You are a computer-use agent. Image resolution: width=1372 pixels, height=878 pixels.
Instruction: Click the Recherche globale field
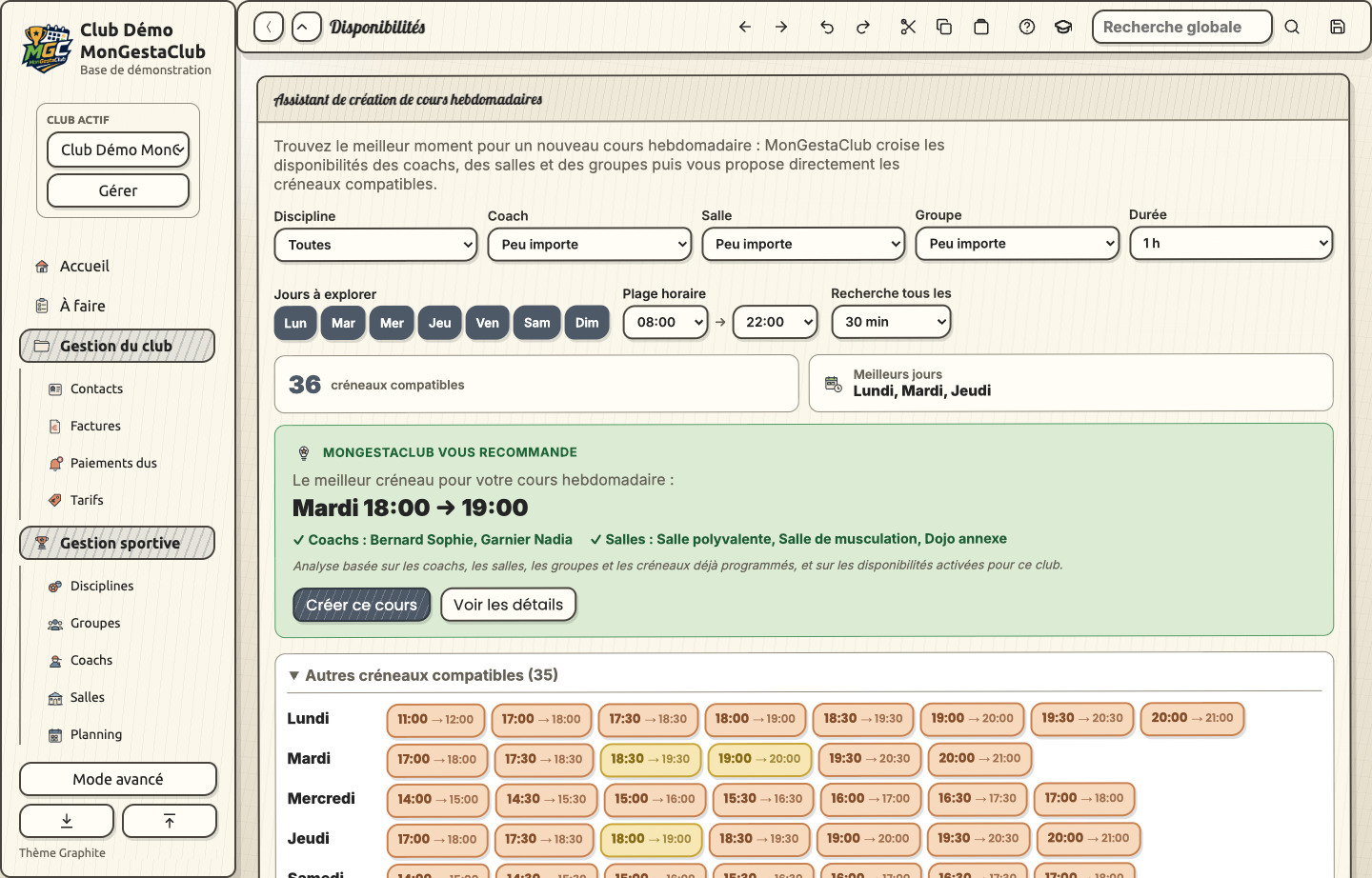pos(1181,27)
